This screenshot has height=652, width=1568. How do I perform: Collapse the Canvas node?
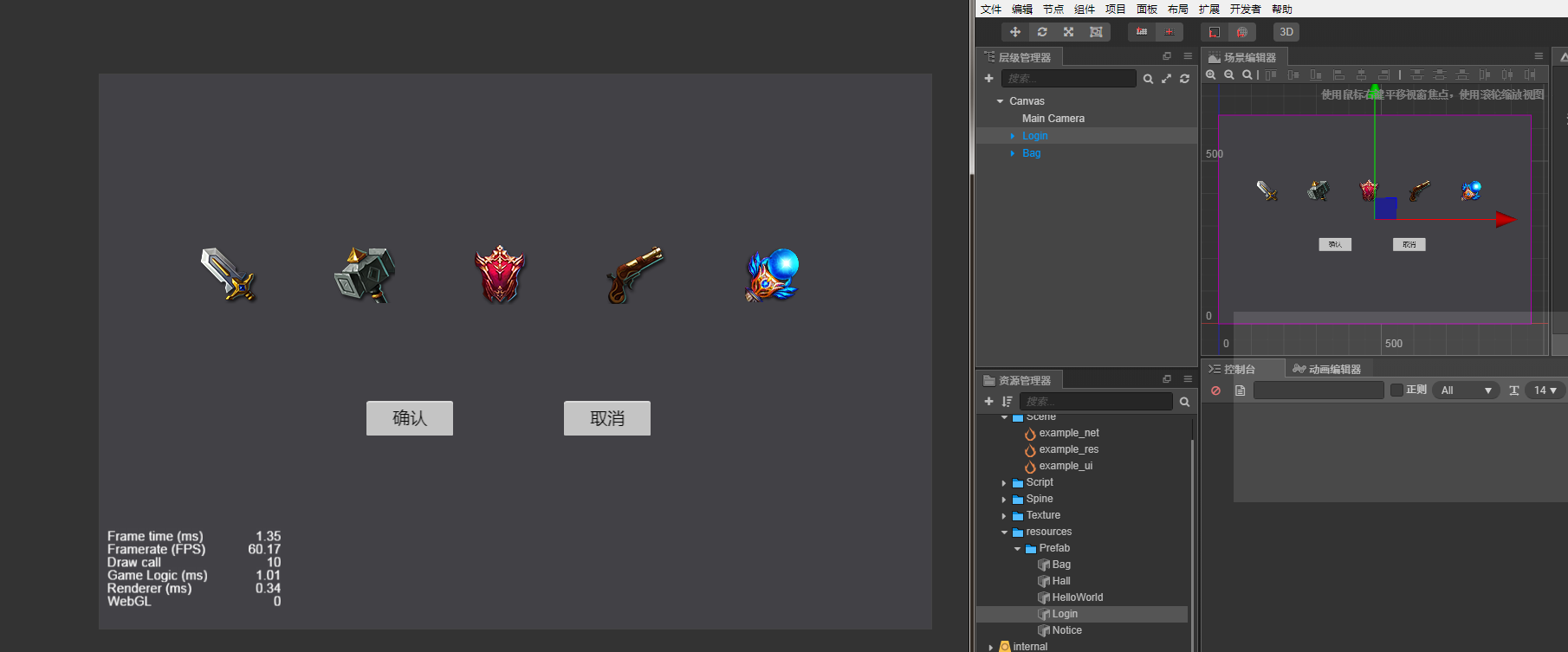[x=1001, y=101]
